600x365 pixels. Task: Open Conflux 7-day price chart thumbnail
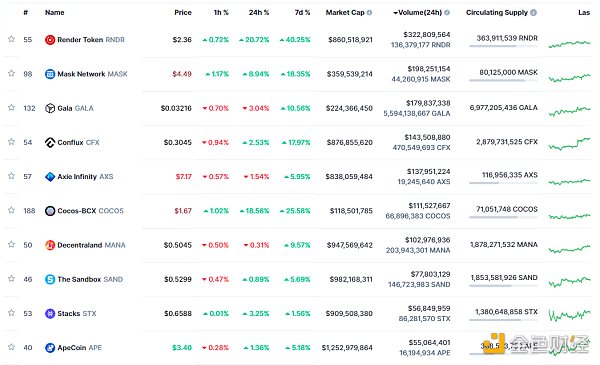click(x=569, y=143)
